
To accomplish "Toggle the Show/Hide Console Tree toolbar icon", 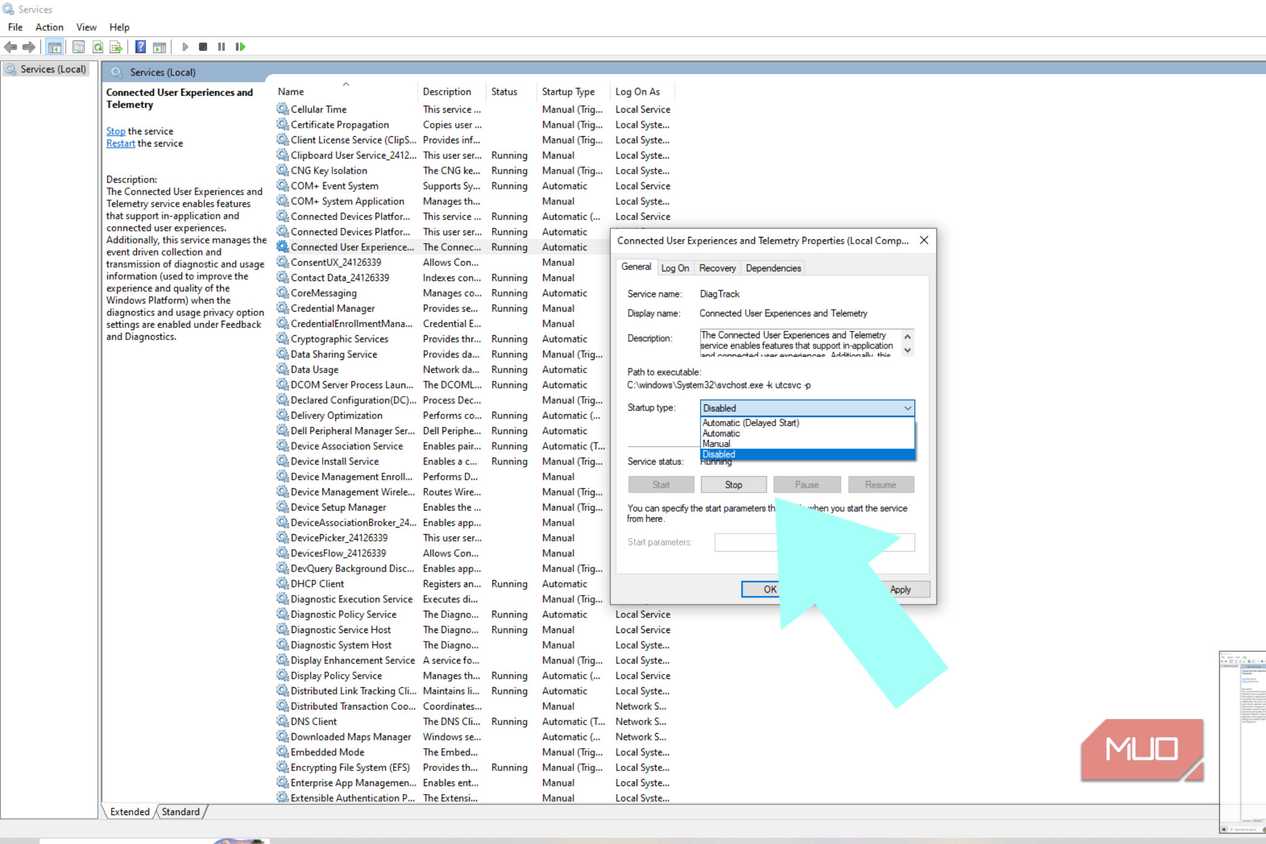I will click(x=55, y=47).
